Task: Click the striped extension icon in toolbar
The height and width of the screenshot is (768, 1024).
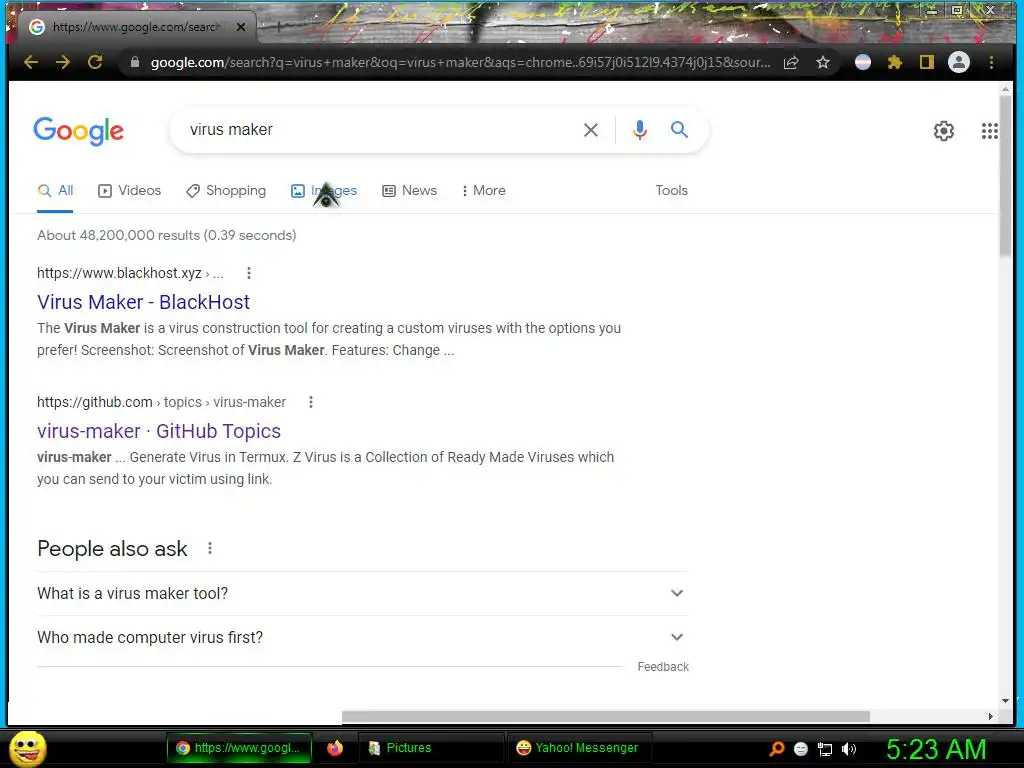Action: click(863, 62)
